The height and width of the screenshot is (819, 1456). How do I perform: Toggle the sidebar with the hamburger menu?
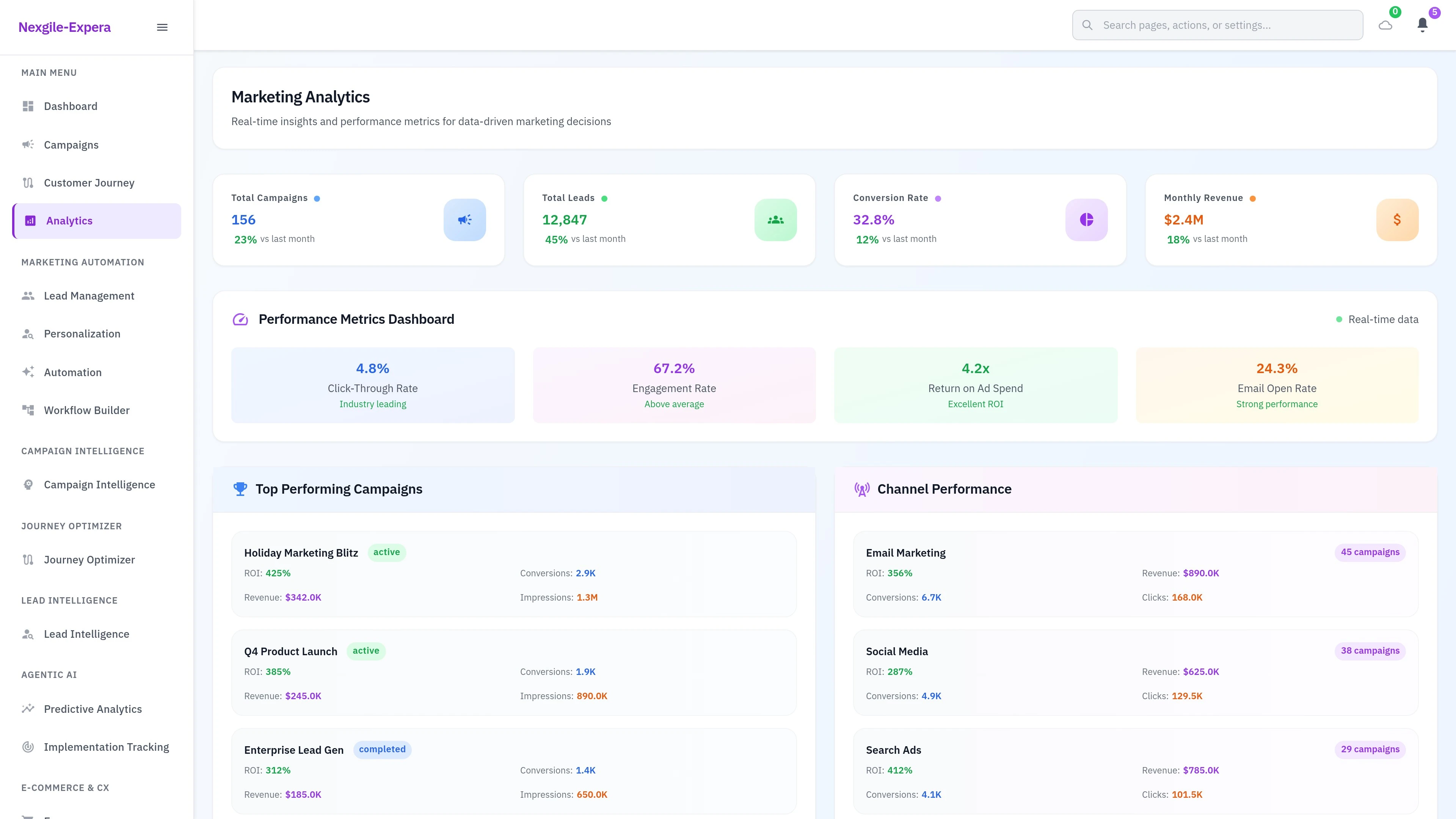tap(162, 27)
